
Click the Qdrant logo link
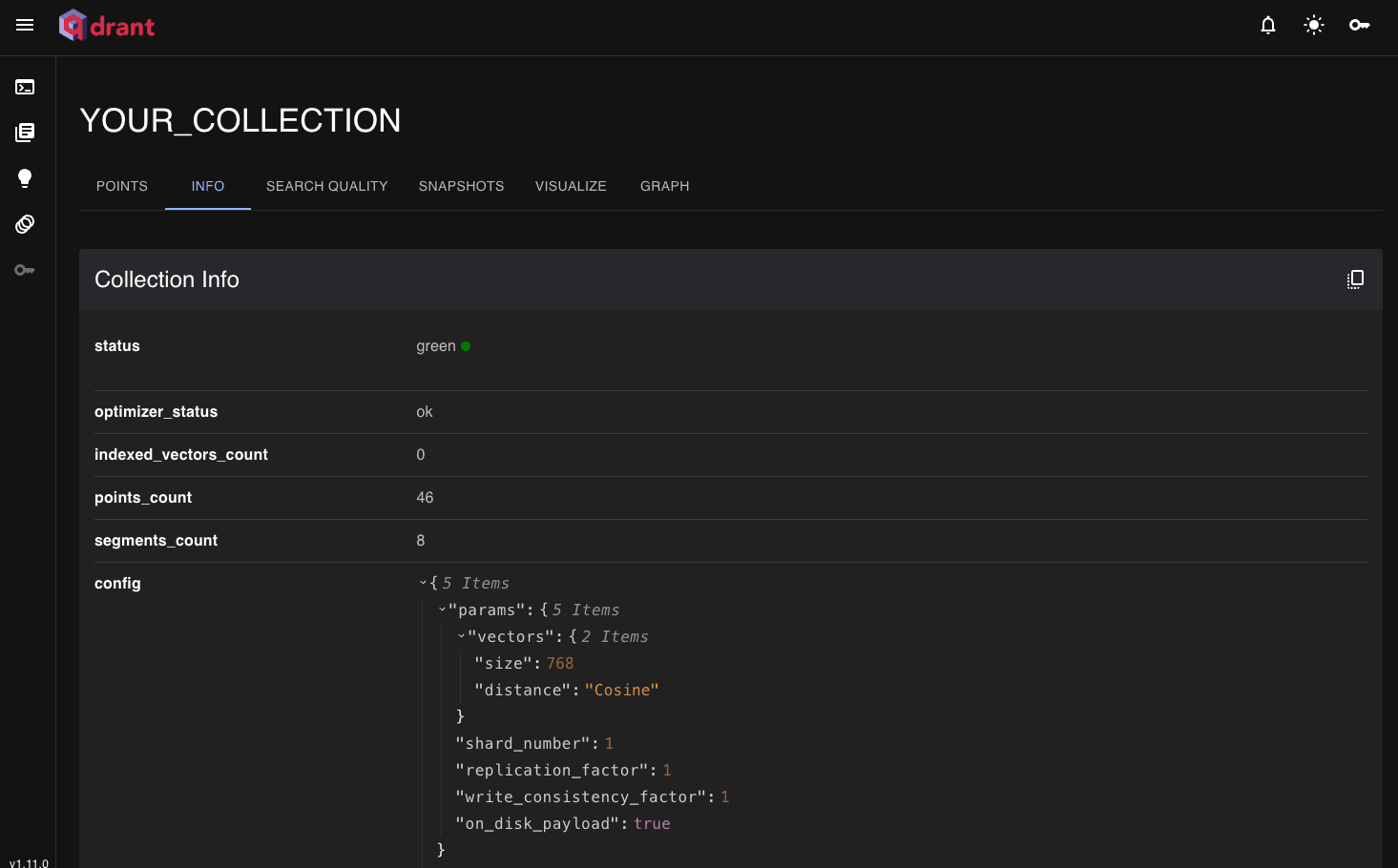pos(107,26)
